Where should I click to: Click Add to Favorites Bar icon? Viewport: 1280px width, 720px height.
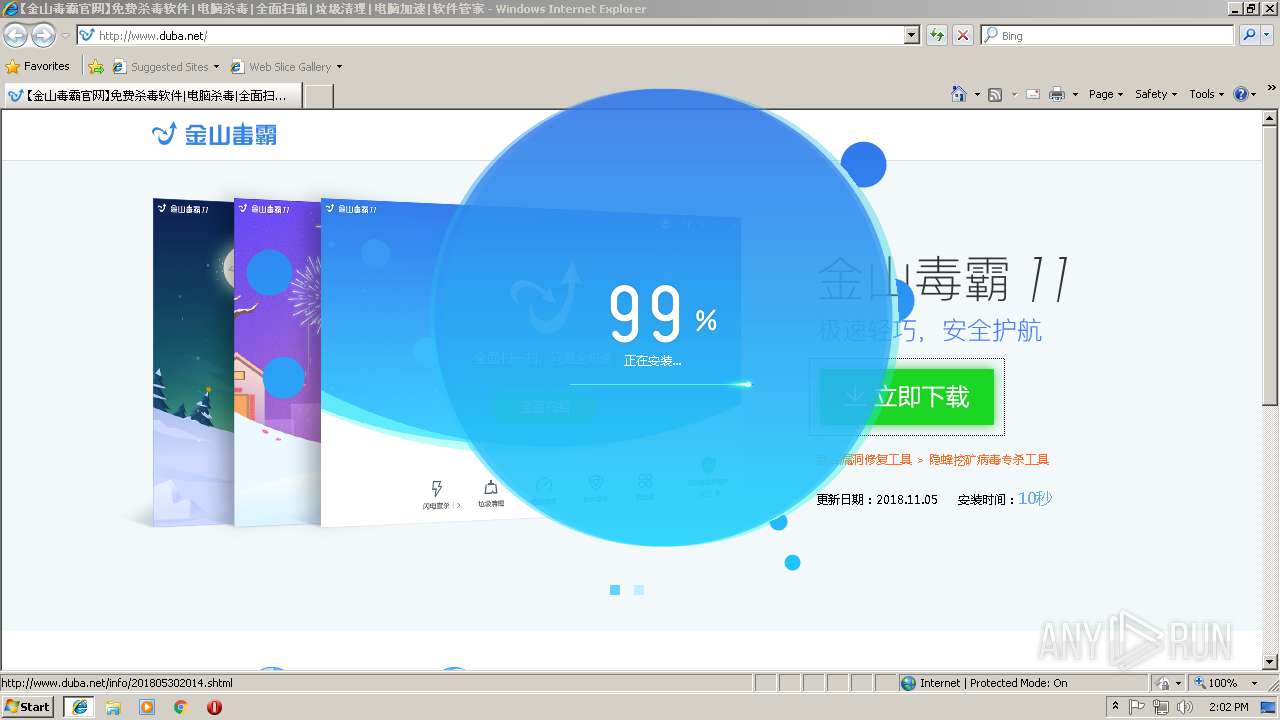click(96, 67)
